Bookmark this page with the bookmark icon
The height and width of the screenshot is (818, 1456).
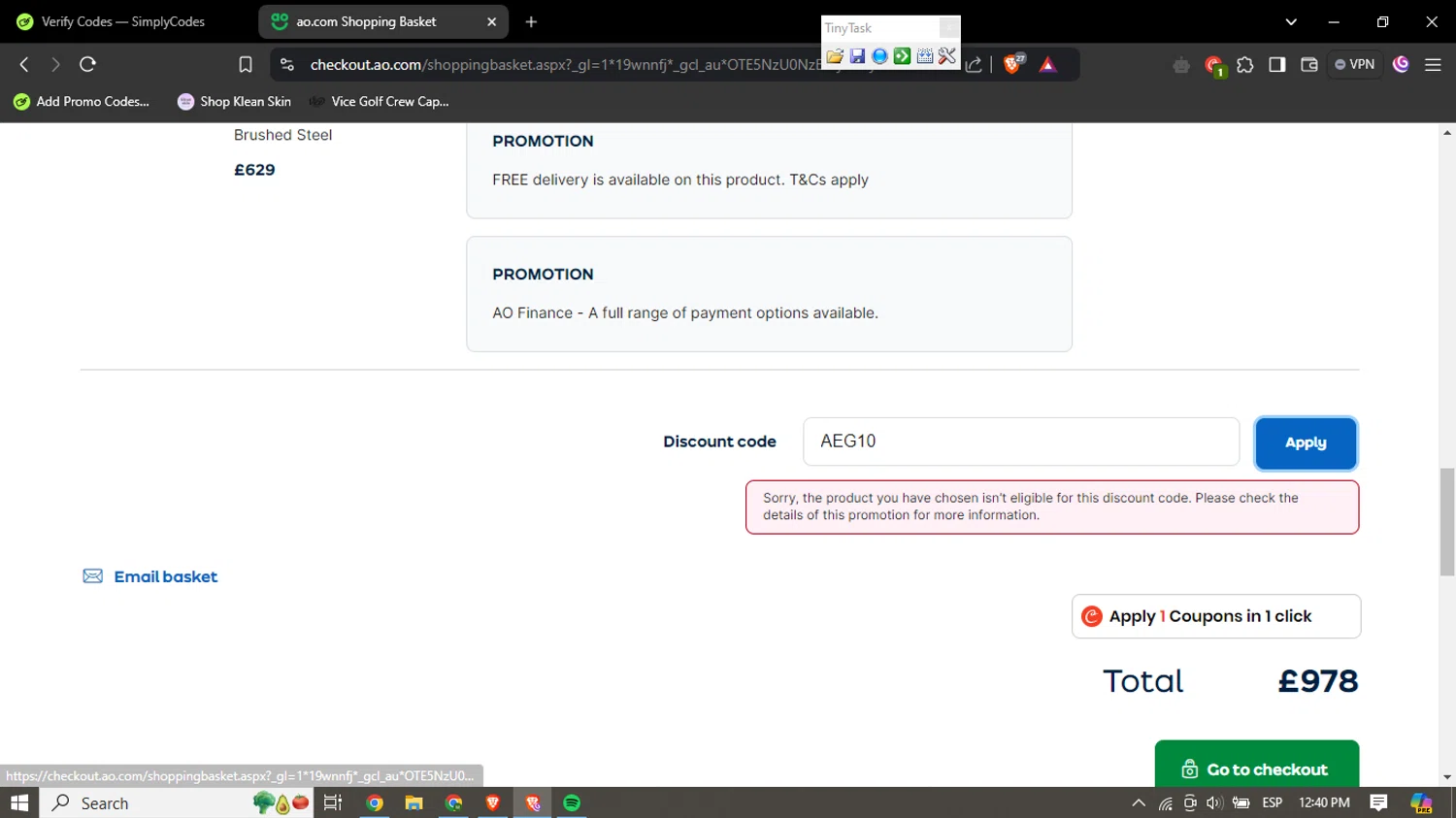pyautogui.click(x=246, y=64)
